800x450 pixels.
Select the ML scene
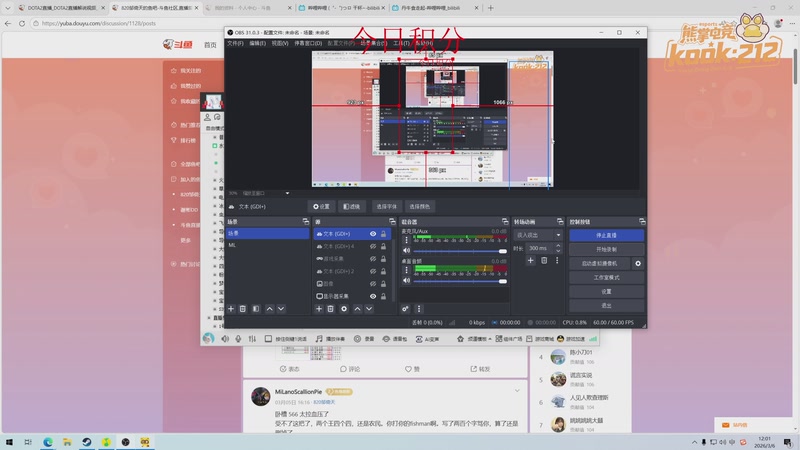coord(267,245)
